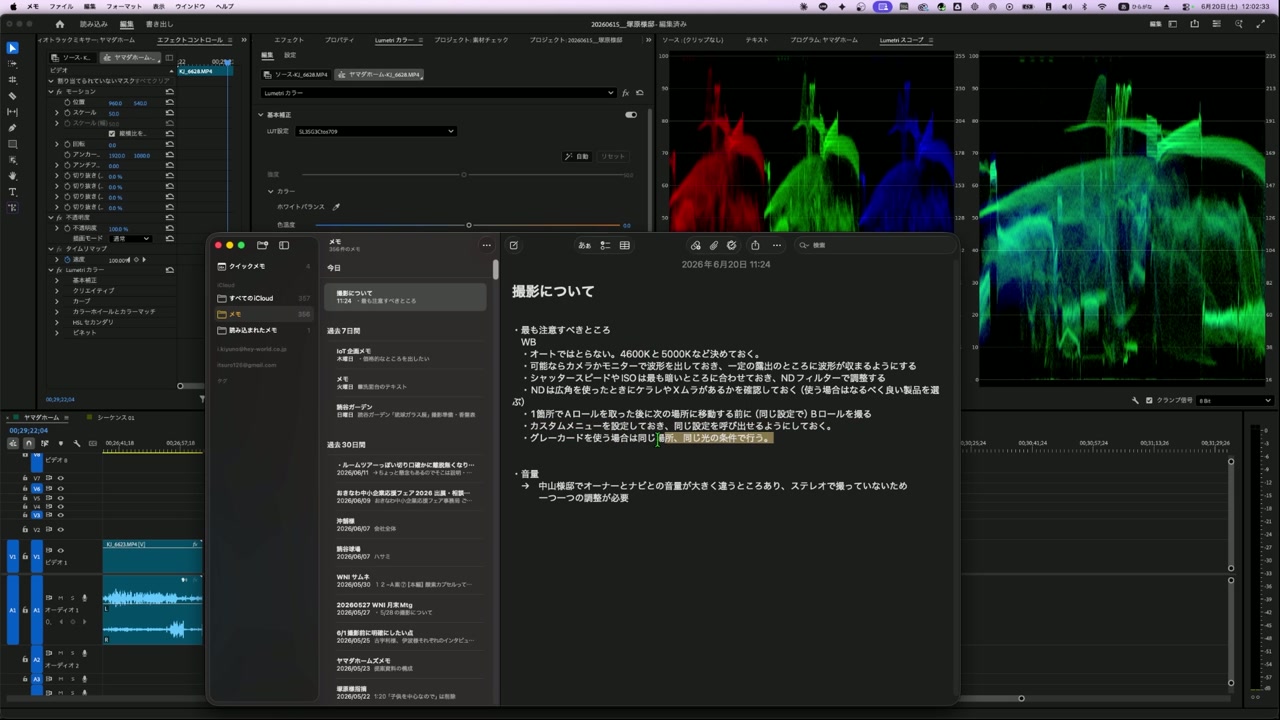This screenshot has width=1280, height=720.
Task: Collapse the カラー section in Lumetri panel
Action: (270, 191)
